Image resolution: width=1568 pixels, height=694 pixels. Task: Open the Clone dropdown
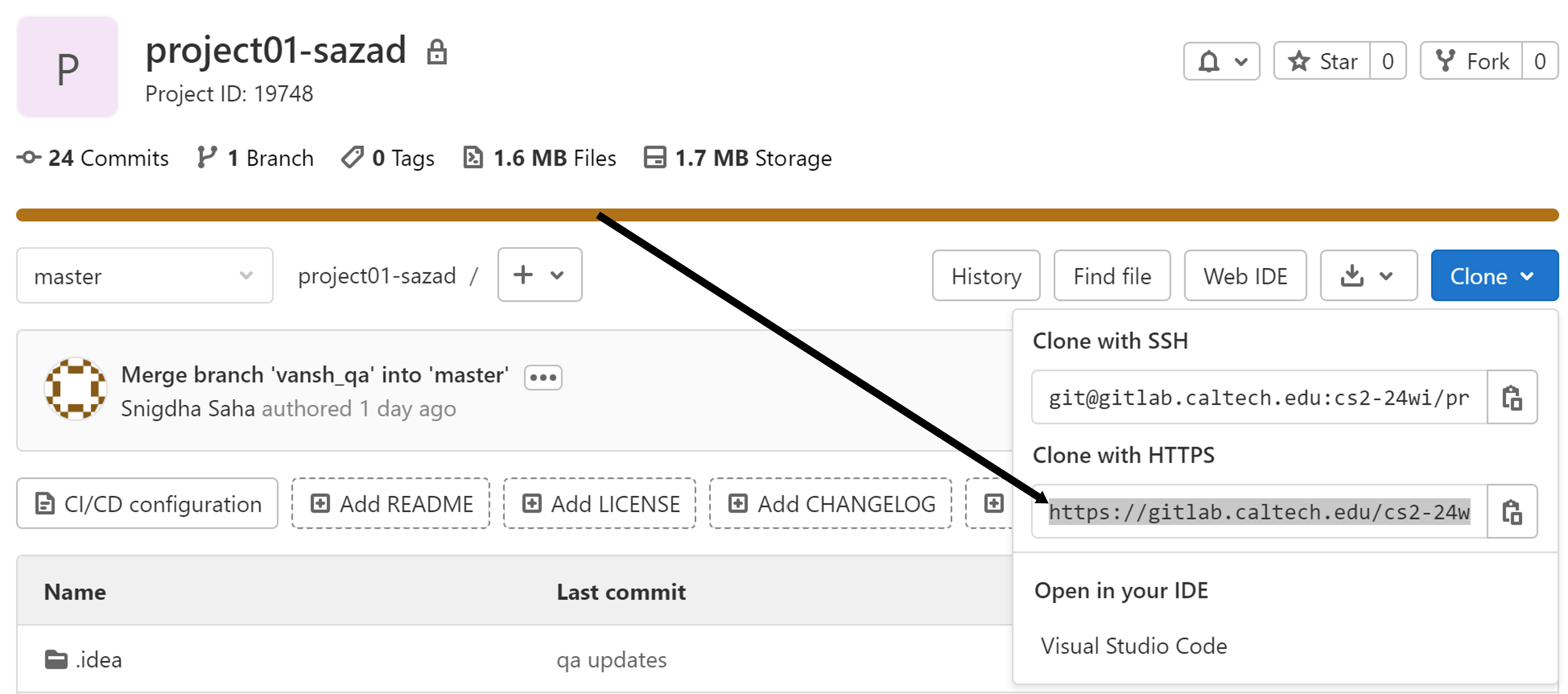click(1494, 275)
